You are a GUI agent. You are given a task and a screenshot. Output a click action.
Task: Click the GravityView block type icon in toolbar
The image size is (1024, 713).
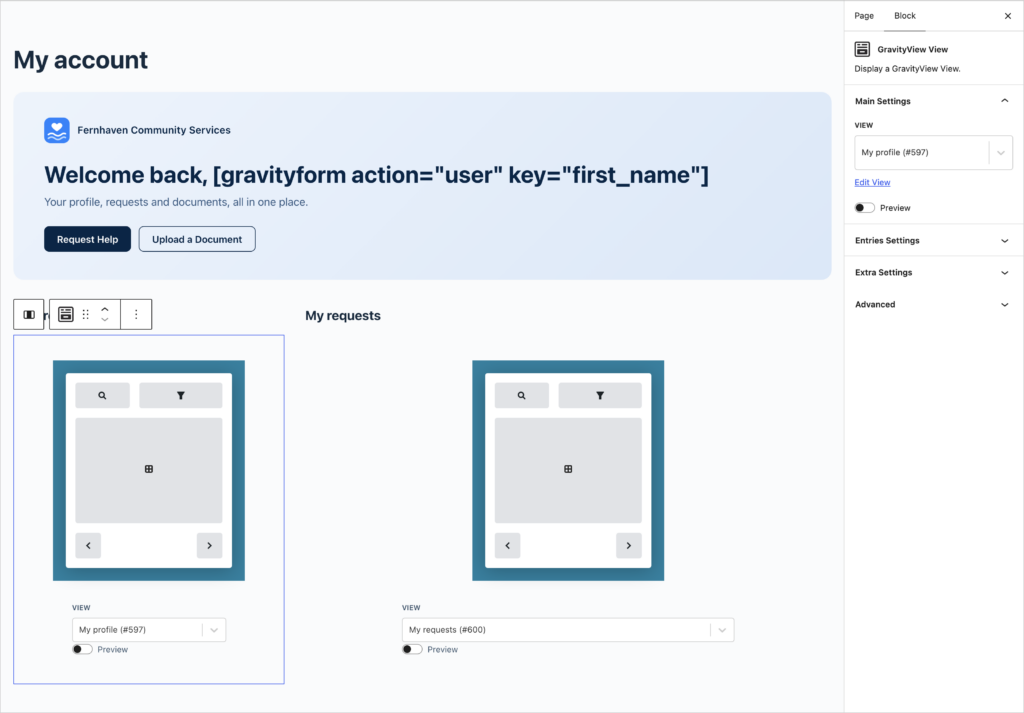tap(66, 315)
